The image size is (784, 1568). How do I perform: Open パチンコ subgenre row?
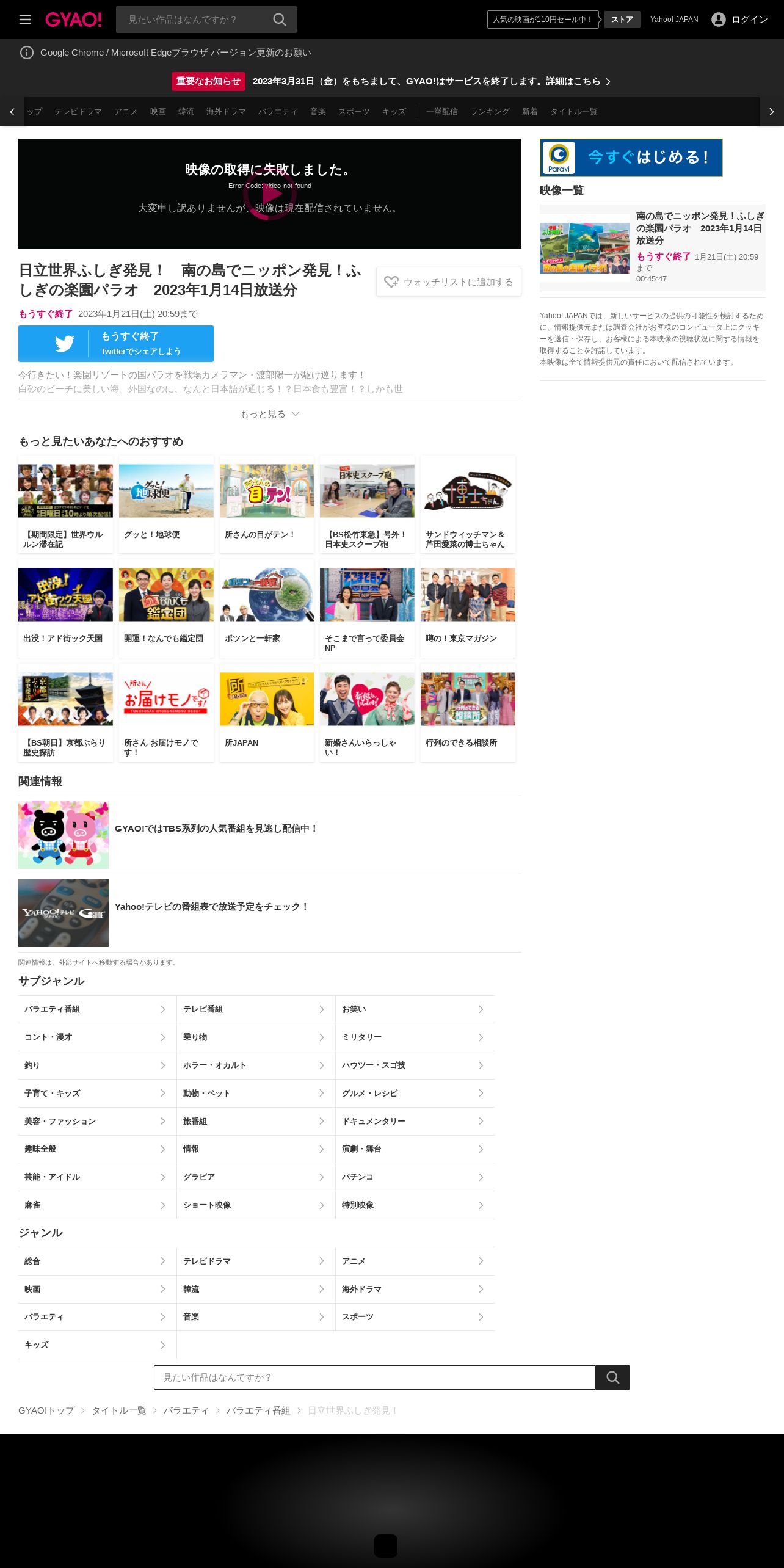415,1177
